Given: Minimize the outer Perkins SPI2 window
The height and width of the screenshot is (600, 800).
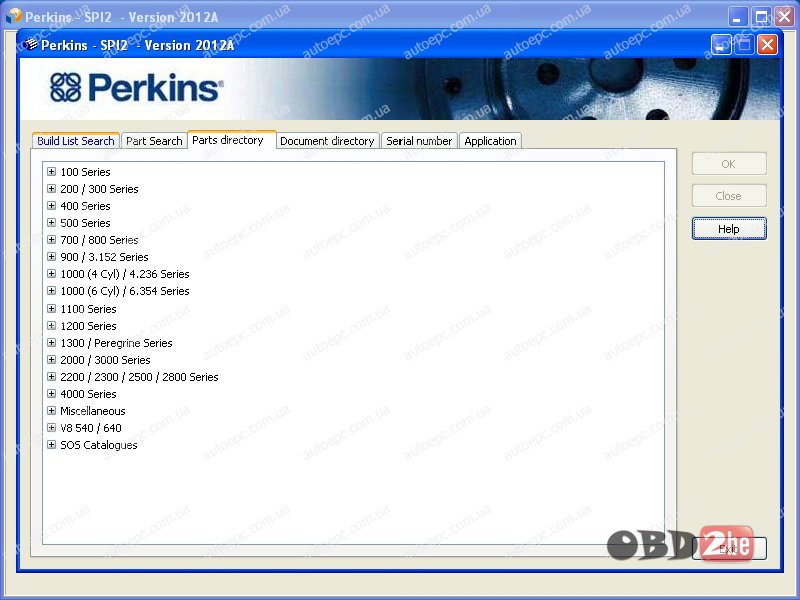Looking at the screenshot, I should point(737,16).
